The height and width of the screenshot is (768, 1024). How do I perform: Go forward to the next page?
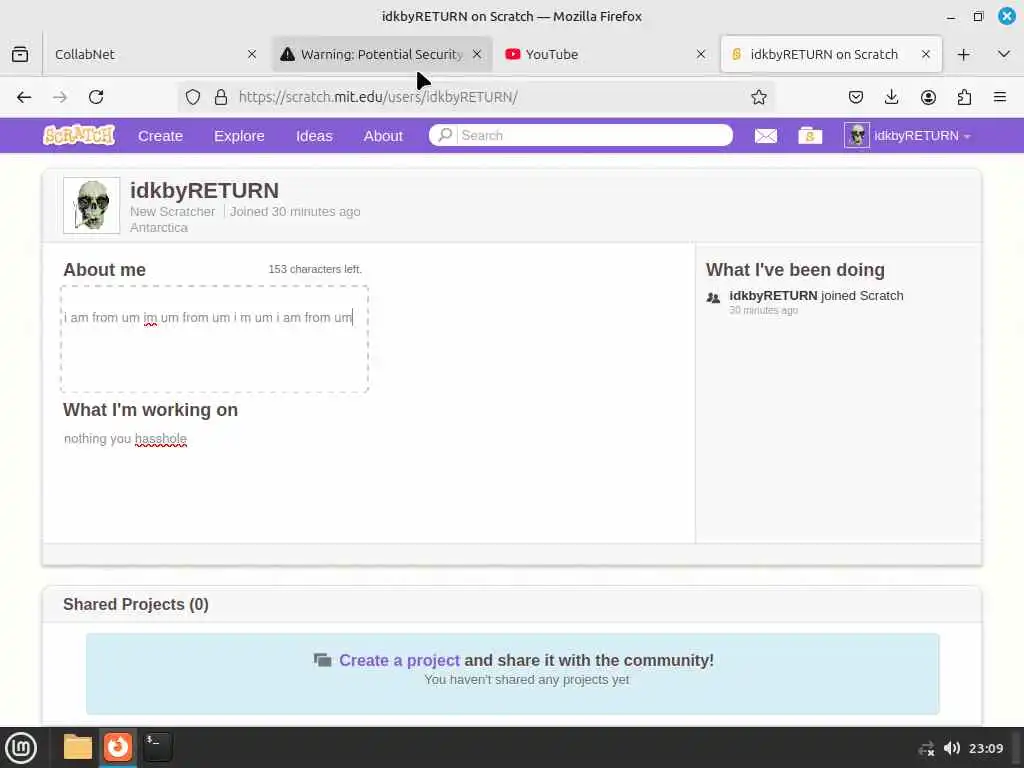coord(60,97)
